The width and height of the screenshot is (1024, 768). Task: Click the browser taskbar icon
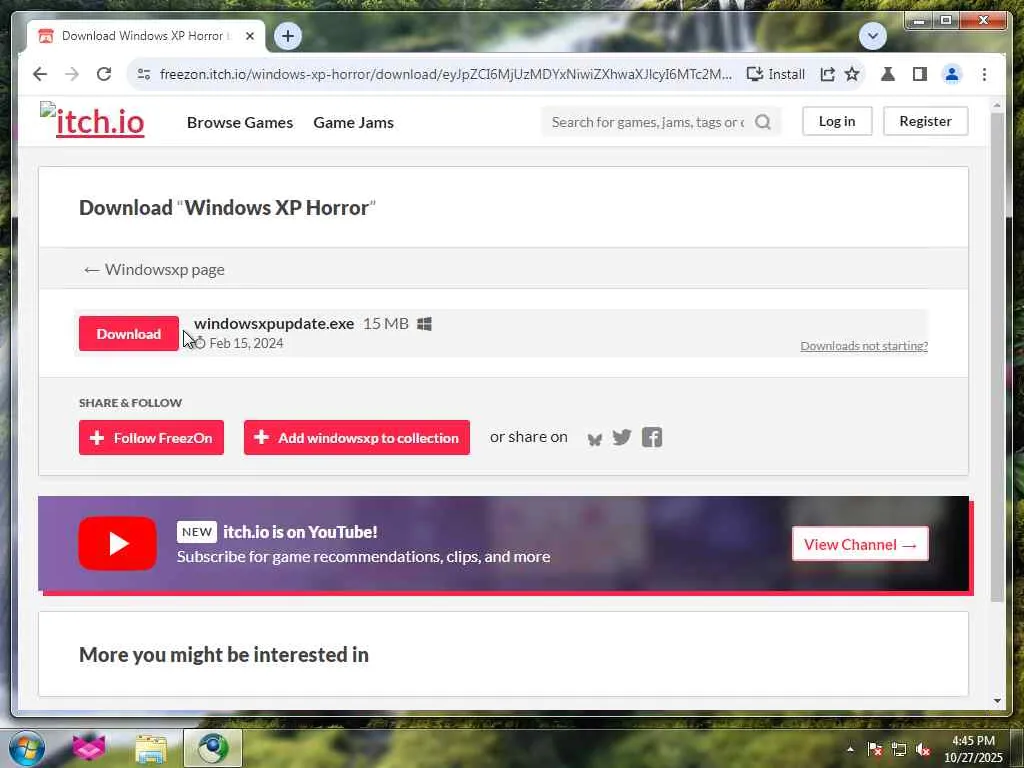[213, 748]
